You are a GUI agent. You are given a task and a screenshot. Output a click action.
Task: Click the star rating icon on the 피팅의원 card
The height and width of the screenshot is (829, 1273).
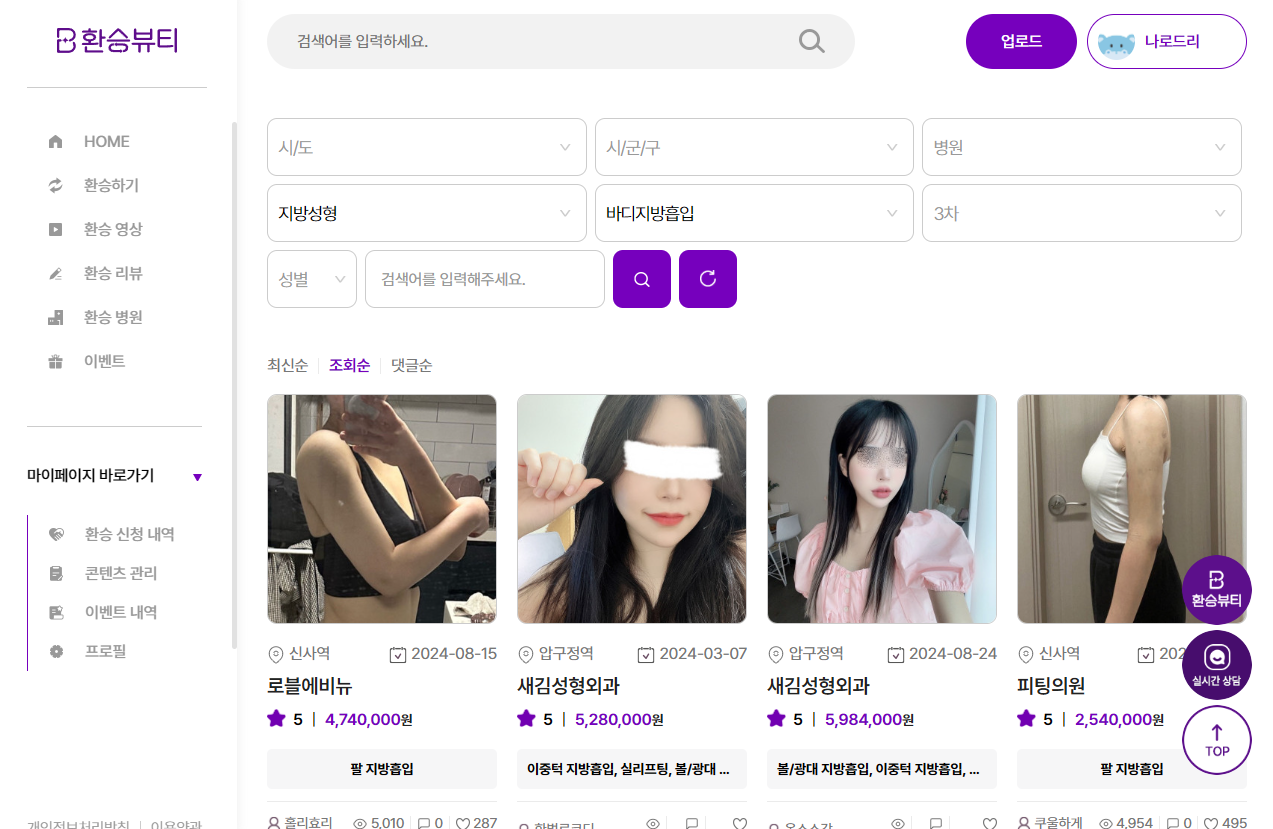pos(1026,718)
